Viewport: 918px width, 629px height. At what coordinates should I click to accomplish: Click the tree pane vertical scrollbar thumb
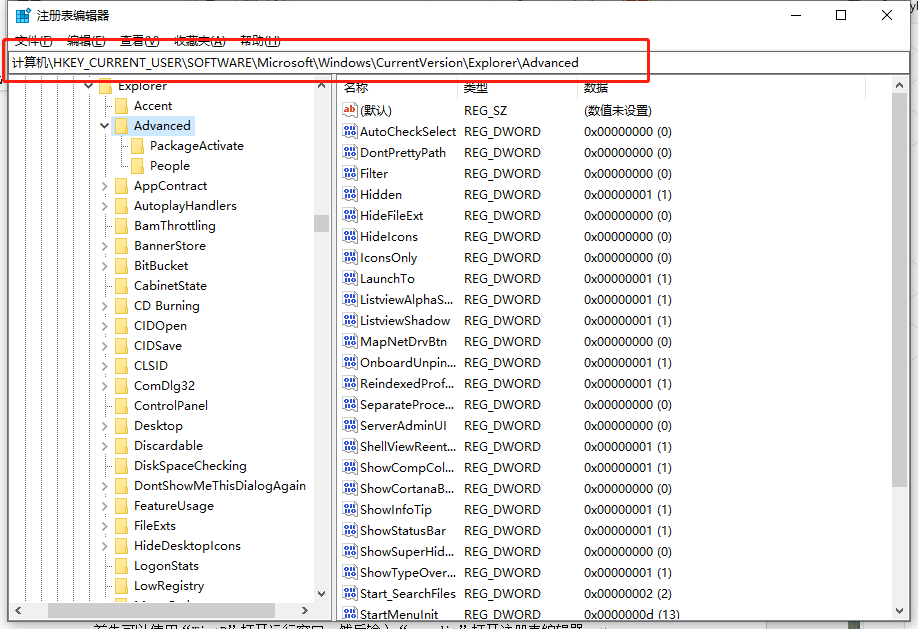point(321,223)
